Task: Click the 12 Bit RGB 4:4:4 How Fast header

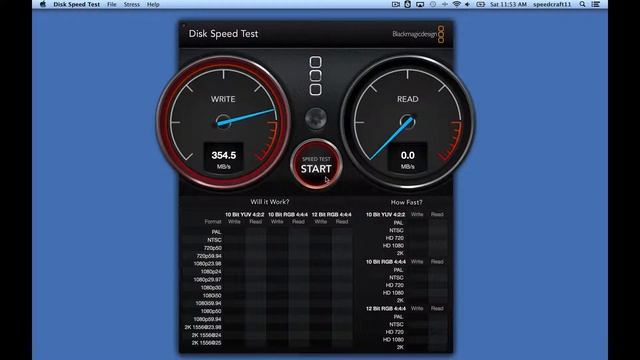Action: coord(386,309)
